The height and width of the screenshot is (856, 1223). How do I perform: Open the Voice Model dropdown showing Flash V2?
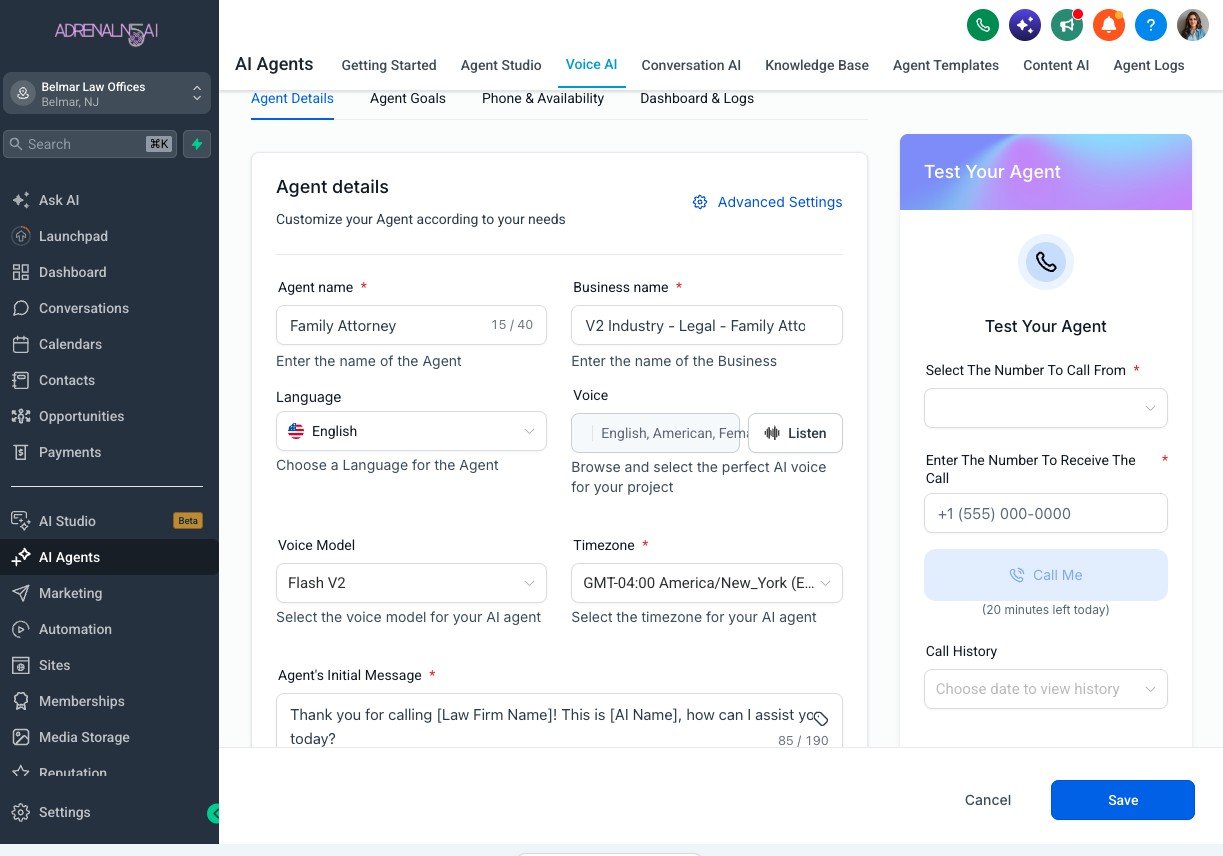pyautogui.click(x=411, y=583)
